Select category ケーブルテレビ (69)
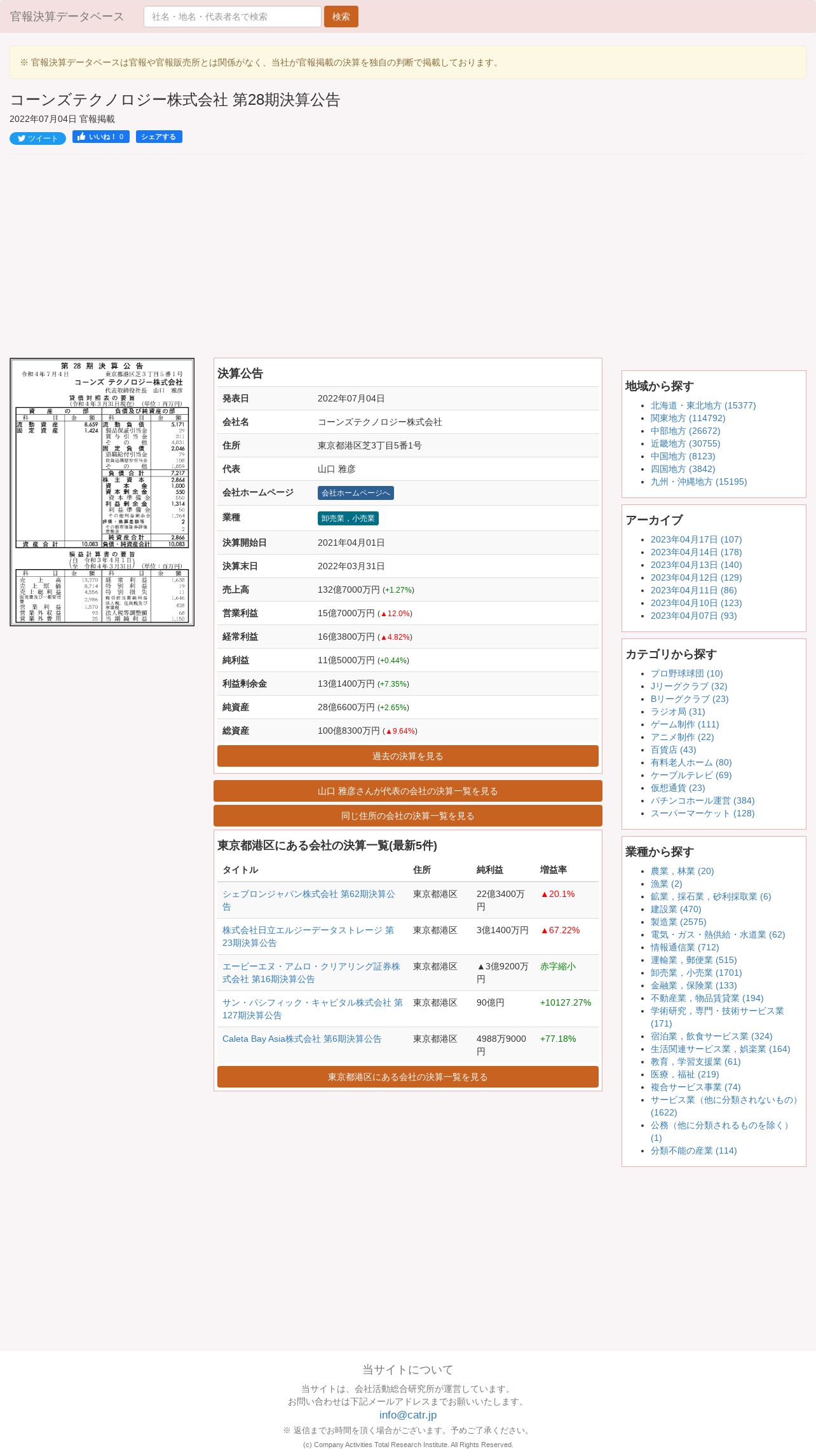The image size is (816, 1456). [x=691, y=775]
